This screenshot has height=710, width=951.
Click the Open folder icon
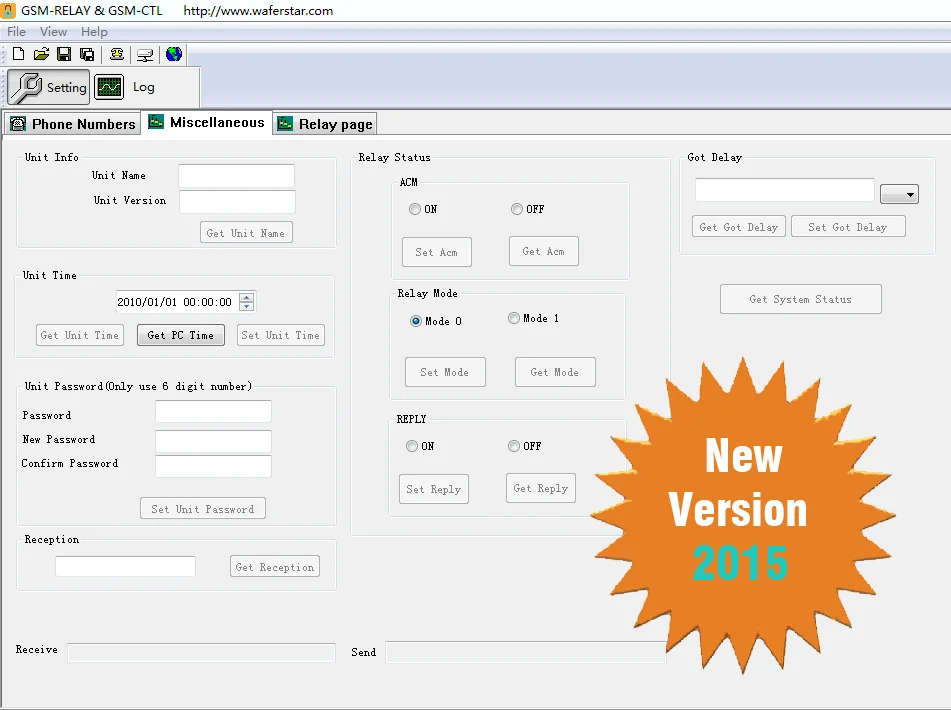click(41, 54)
